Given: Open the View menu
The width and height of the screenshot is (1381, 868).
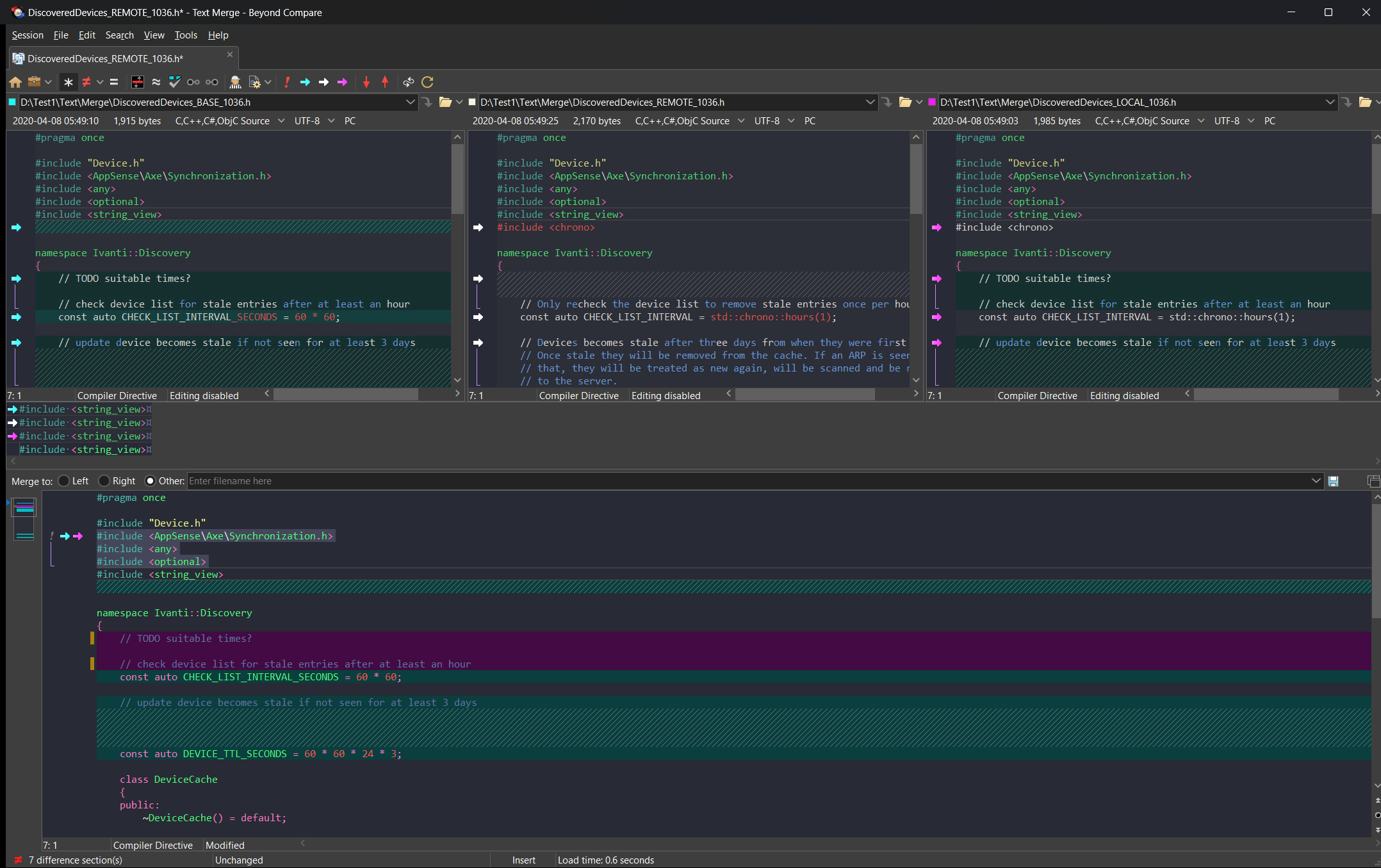Looking at the screenshot, I should pos(154,35).
